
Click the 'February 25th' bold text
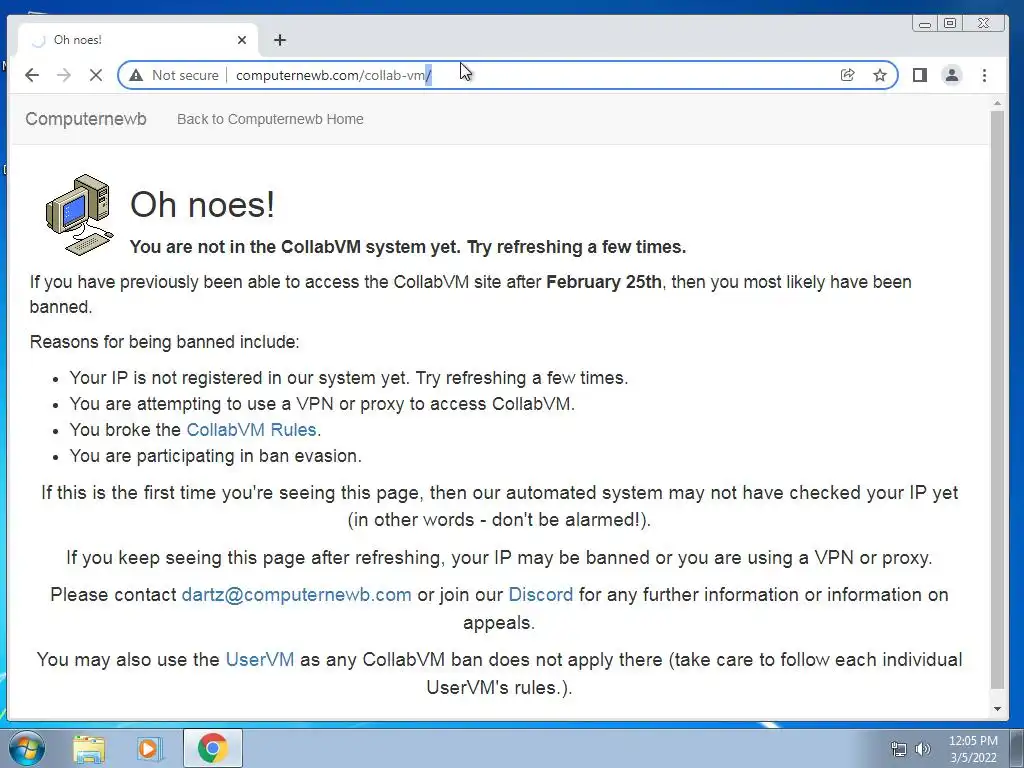pyautogui.click(x=603, y=282)
